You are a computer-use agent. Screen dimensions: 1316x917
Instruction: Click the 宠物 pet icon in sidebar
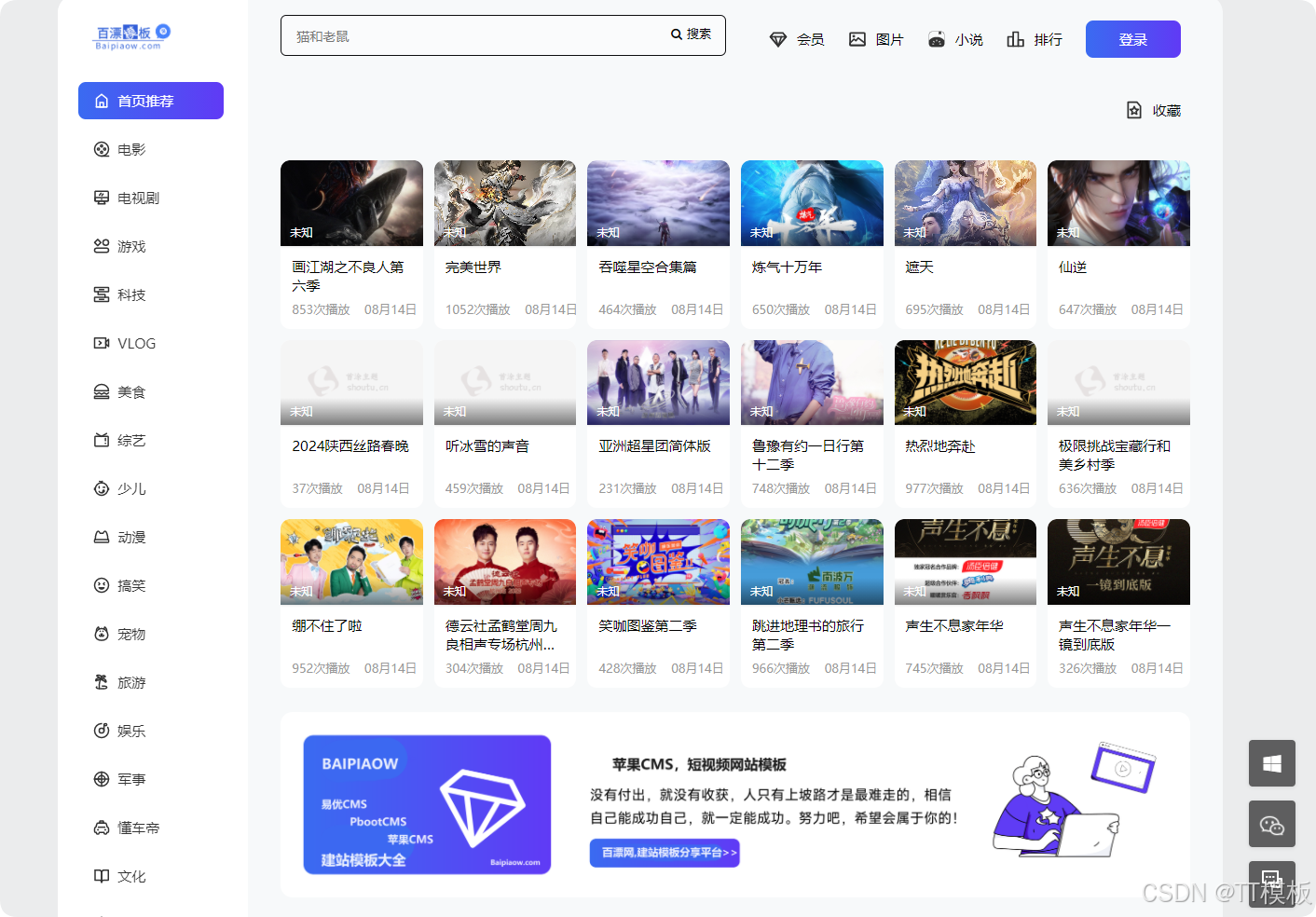[102, 634]
